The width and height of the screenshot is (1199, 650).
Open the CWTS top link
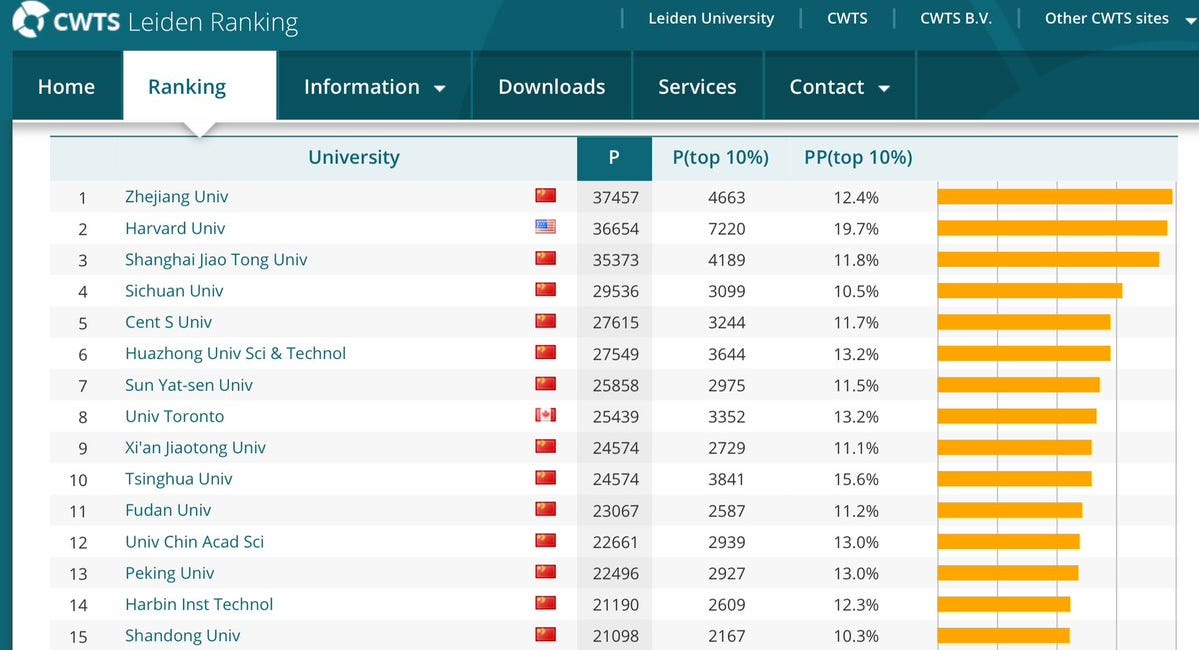point(847,18)
